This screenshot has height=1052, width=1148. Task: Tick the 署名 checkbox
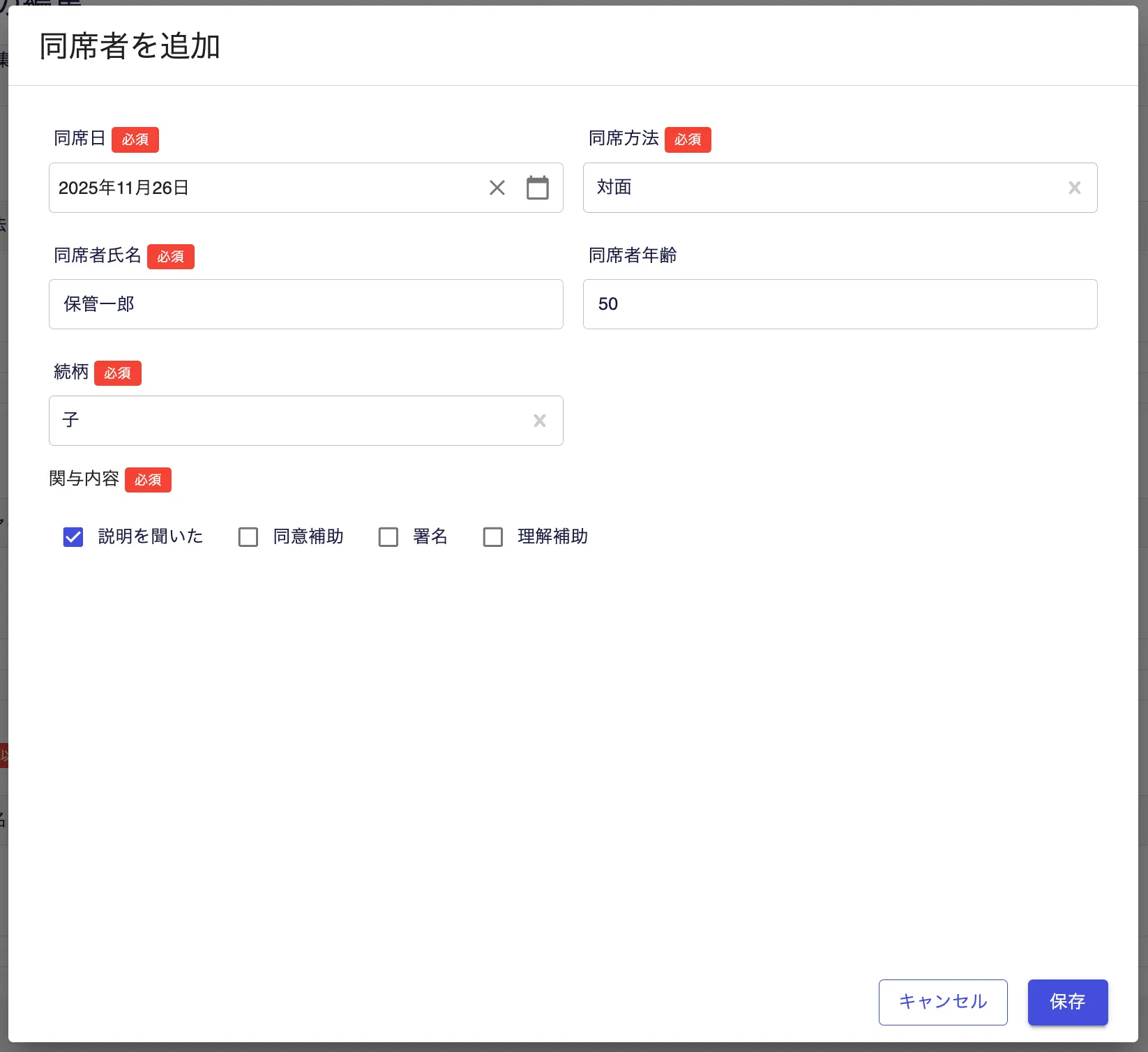coord(388,536)
